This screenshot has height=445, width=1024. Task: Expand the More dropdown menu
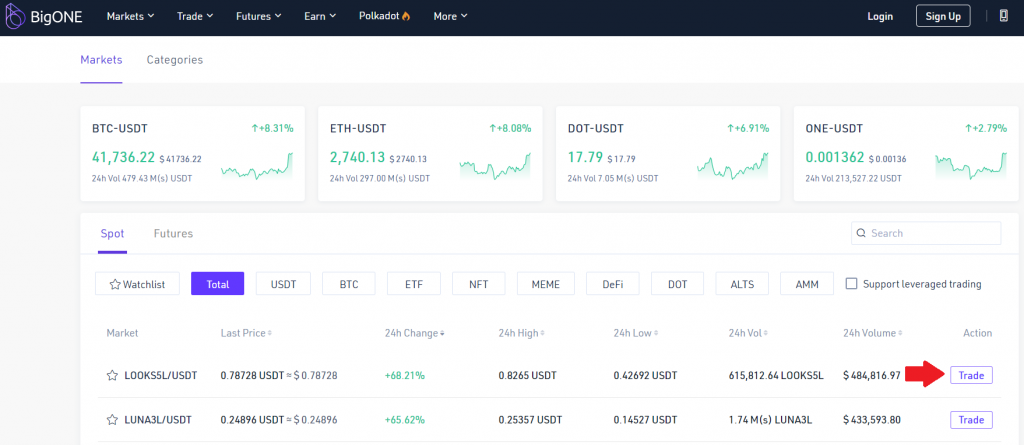tap(451, 16)
